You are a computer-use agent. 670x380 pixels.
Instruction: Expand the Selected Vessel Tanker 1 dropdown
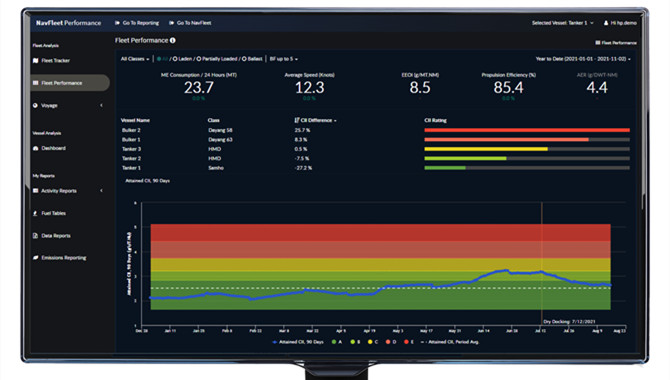pos(562,23)
